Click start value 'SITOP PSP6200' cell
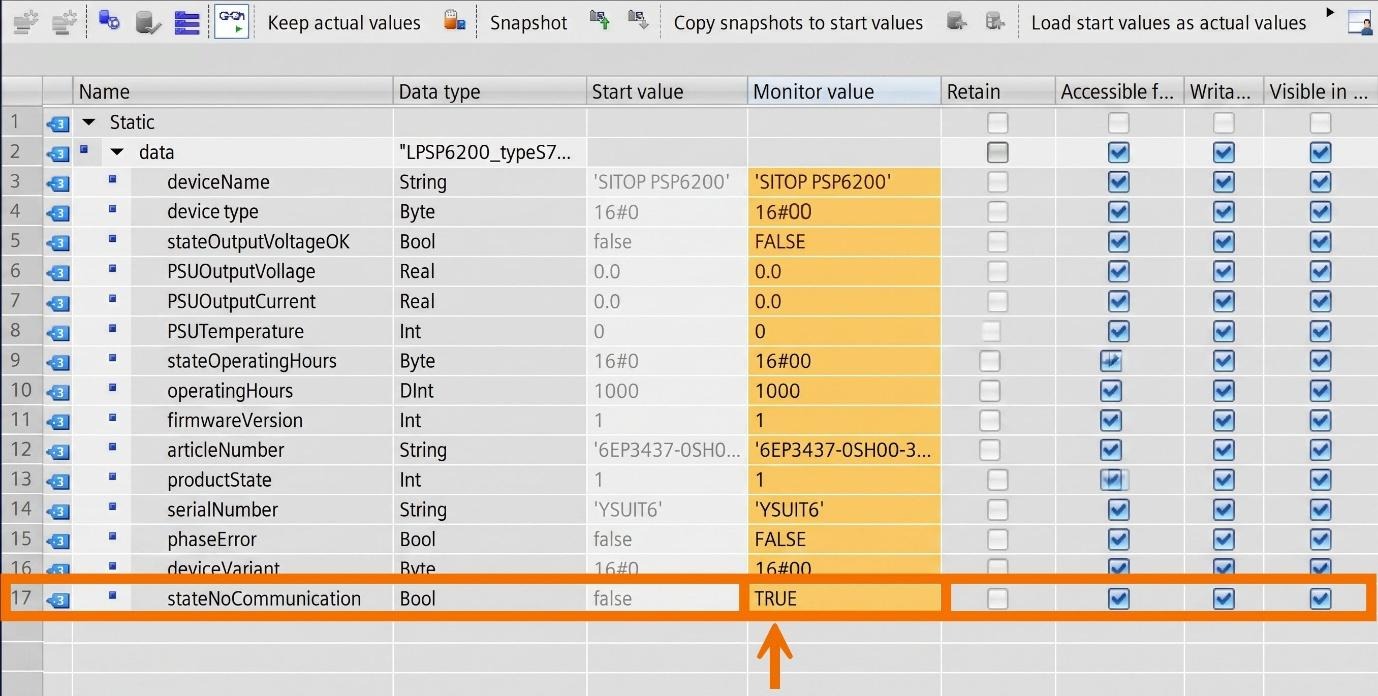Image resolution: width=1378 pixels, height=696 pixels. tap(667, 182)
